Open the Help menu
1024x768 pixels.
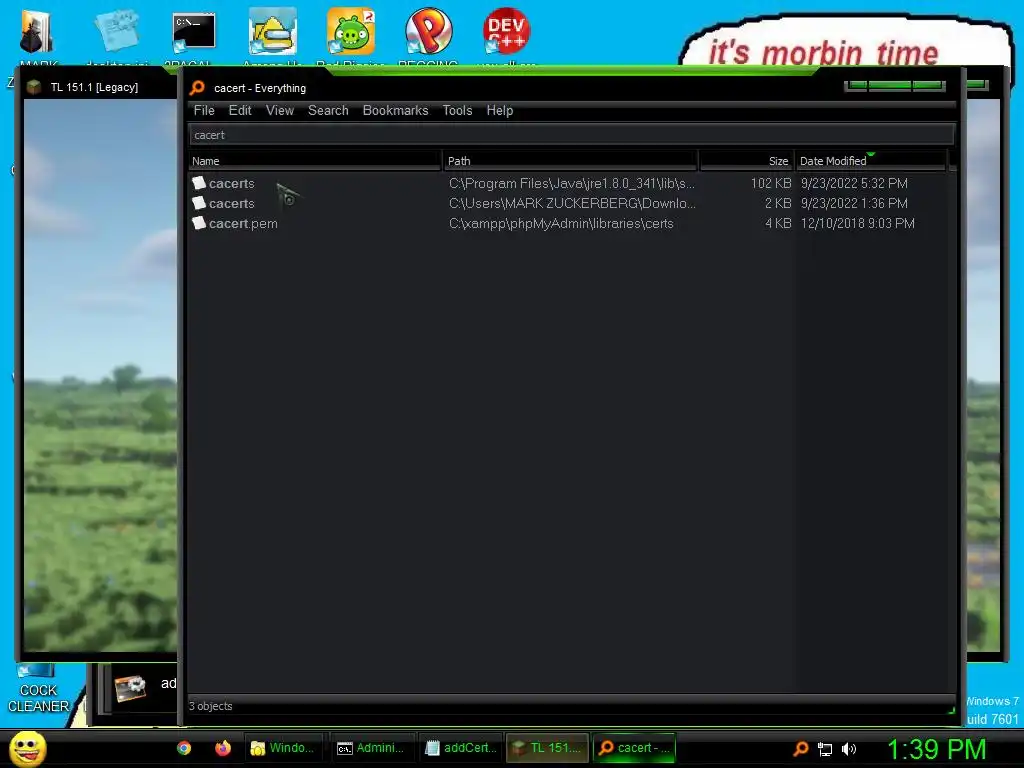[x=500, y=110]
